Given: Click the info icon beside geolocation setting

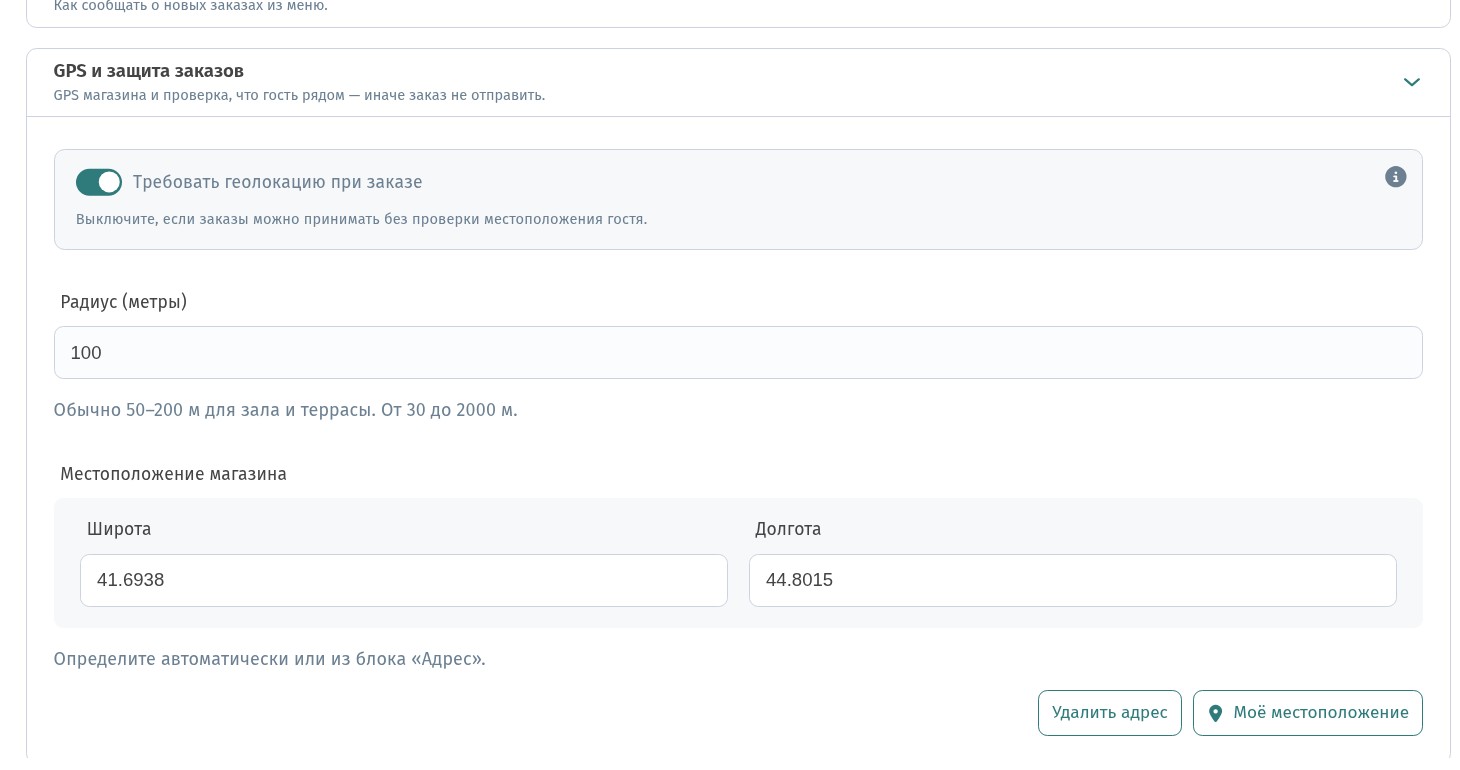Looking at the screenshot, I should pyautogui.click(x=1395, y=177).
